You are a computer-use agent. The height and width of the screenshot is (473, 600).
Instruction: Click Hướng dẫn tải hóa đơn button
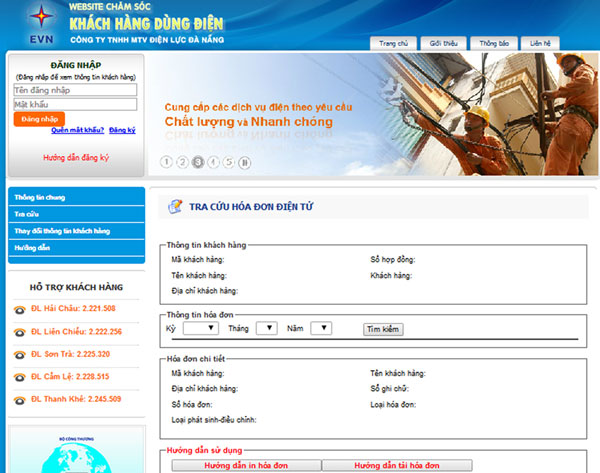tap(397, 465)
